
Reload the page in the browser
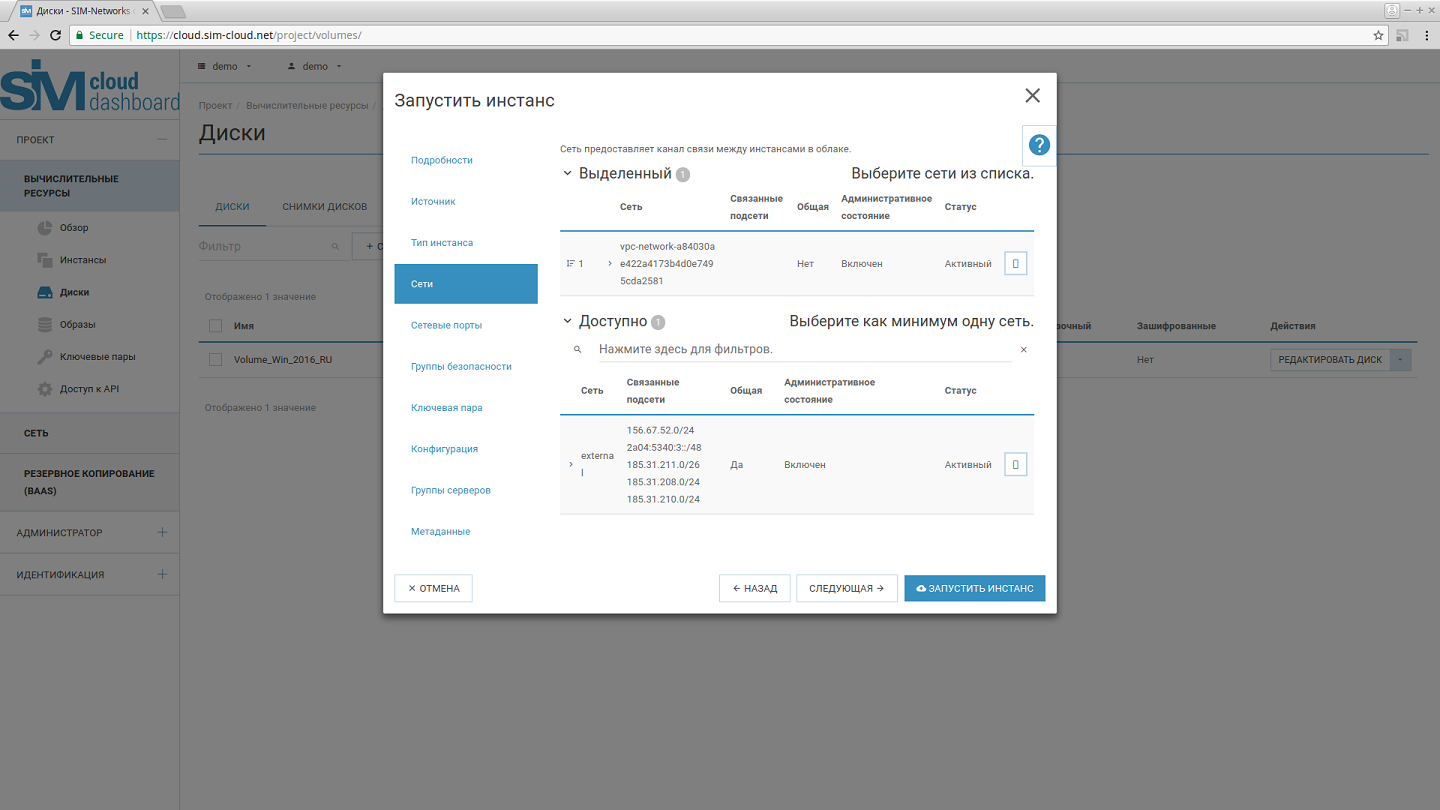56,35
